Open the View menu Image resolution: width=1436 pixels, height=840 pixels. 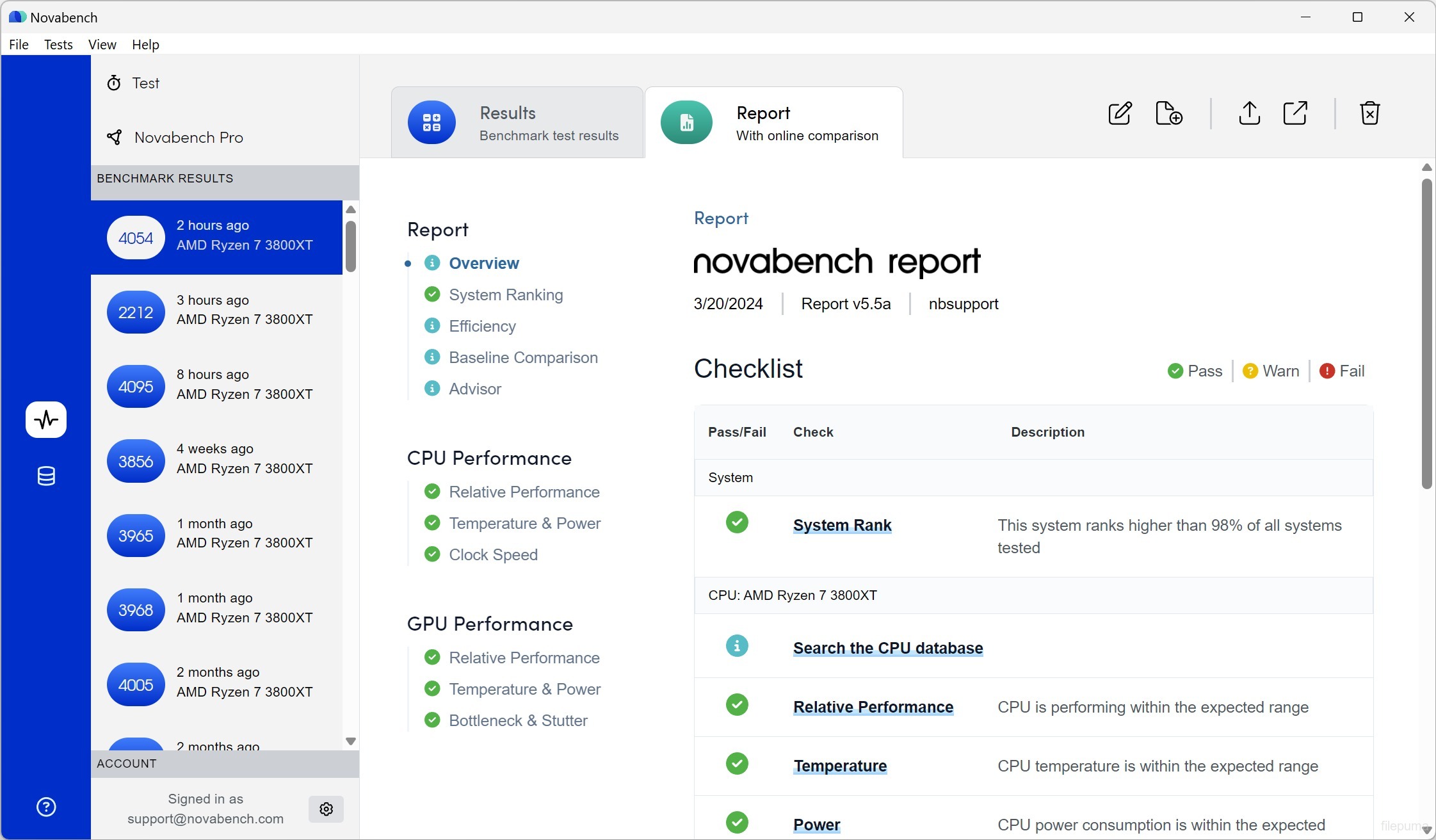point(102,44)
